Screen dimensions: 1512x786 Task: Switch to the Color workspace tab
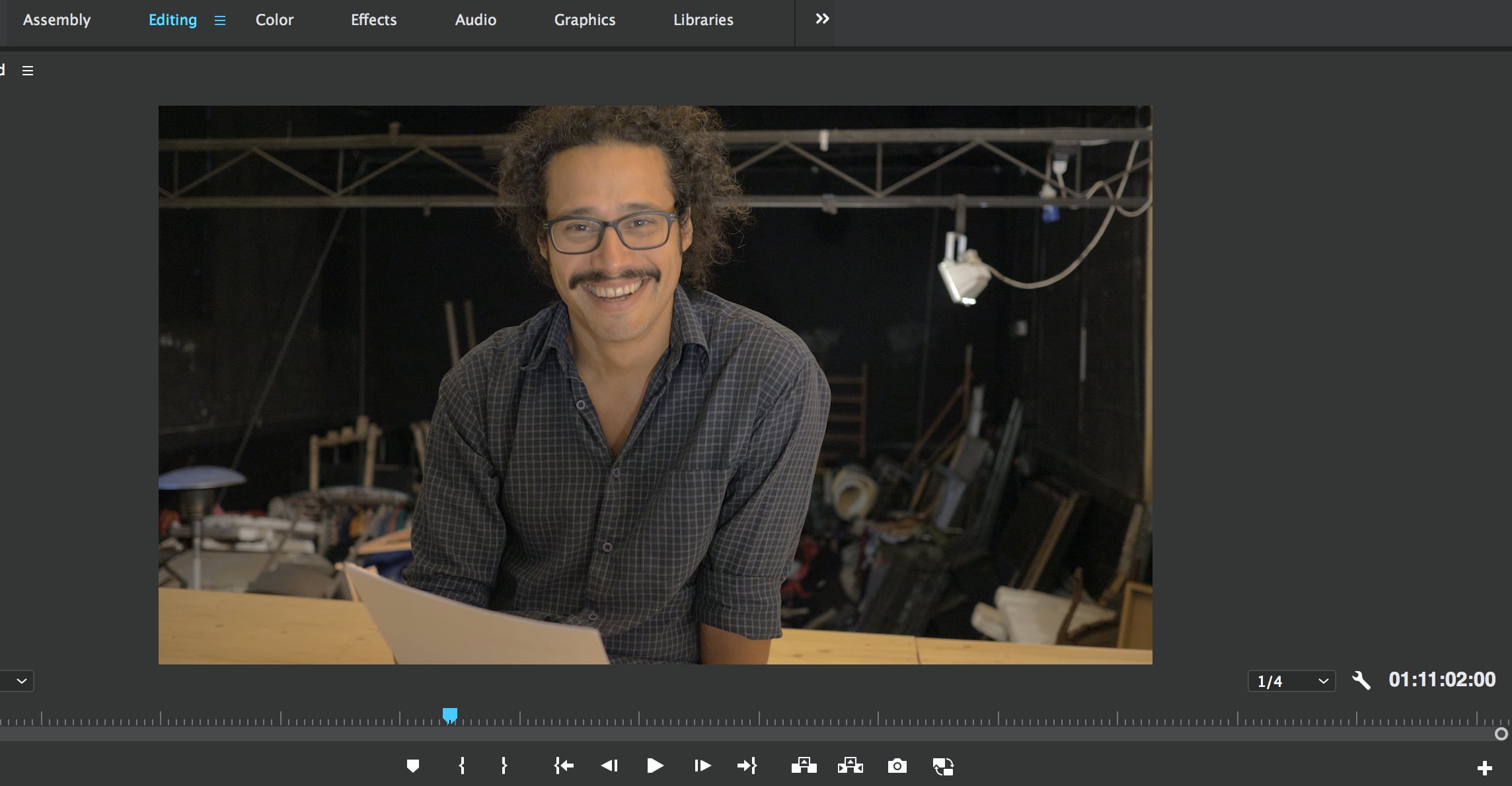[x=274, y=20]
